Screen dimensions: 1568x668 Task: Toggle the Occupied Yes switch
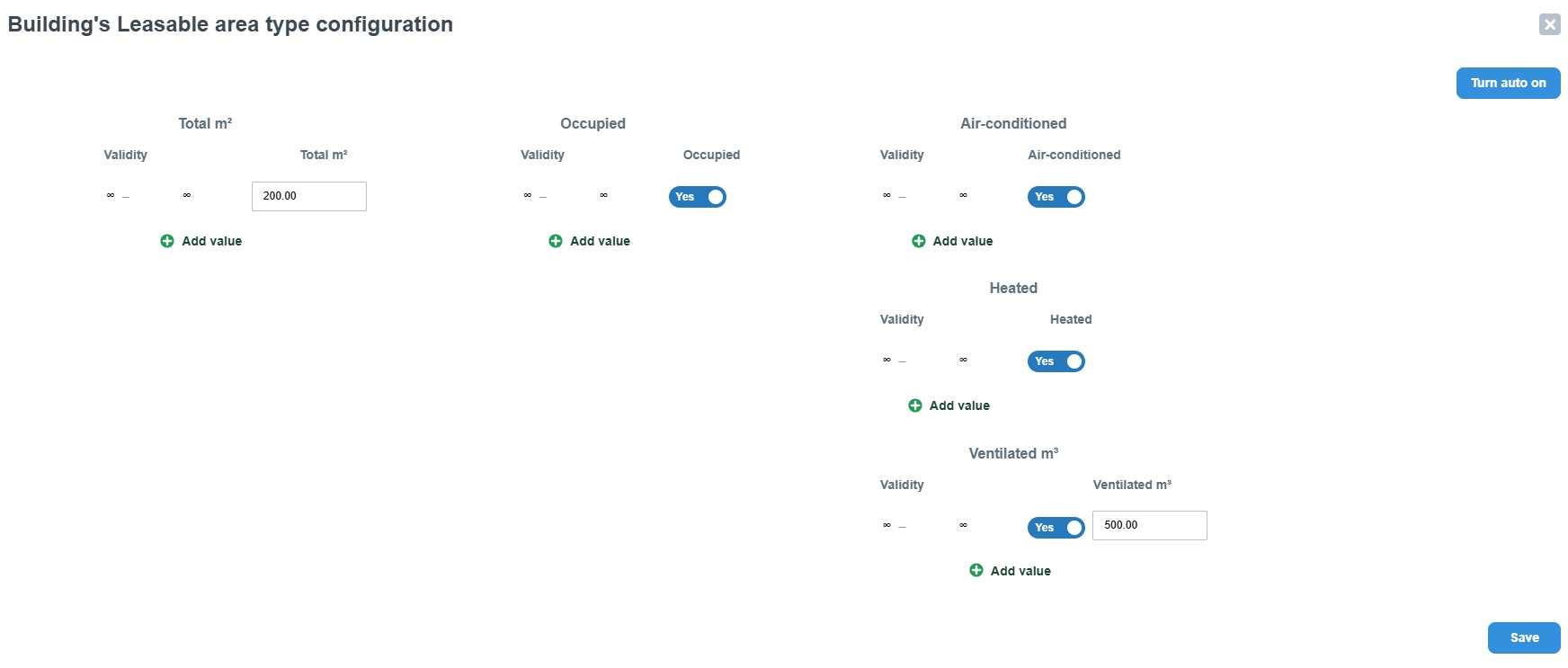pyautogui.click(x=697, y=197)
